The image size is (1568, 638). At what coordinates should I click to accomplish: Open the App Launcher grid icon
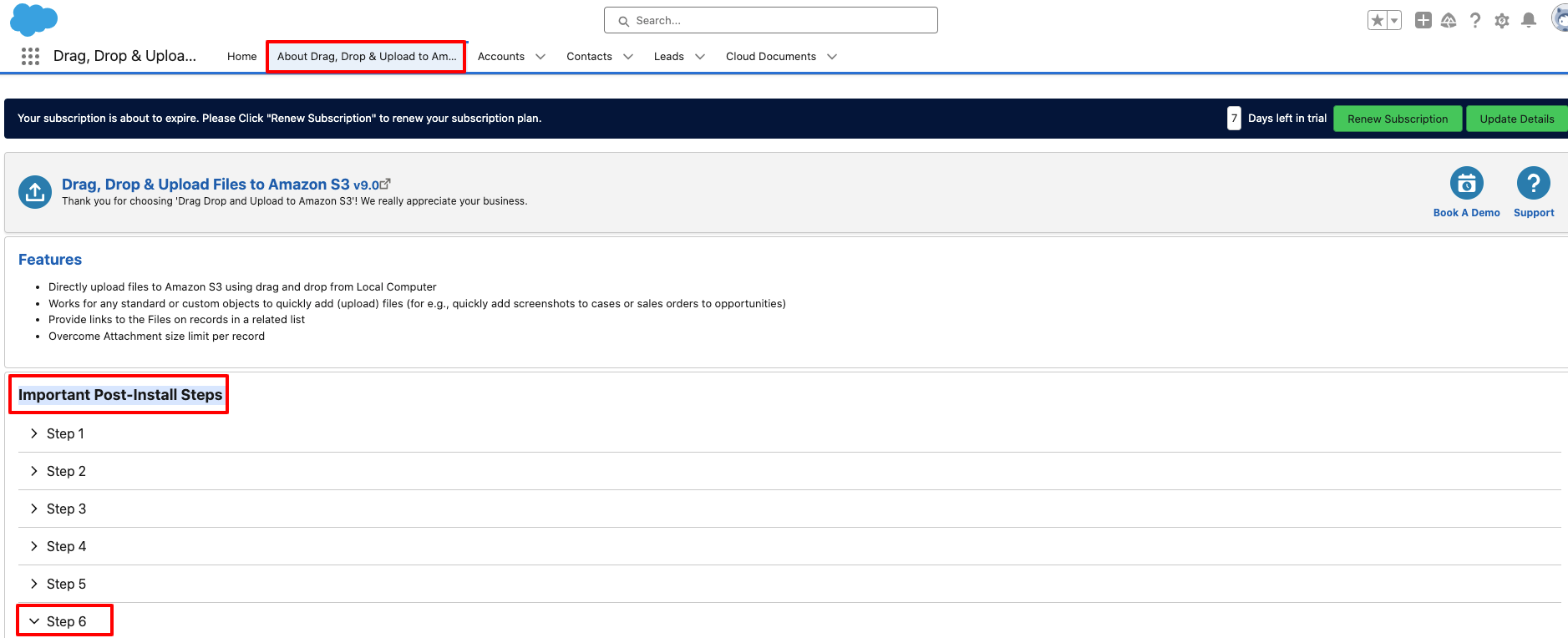point(30,56)
